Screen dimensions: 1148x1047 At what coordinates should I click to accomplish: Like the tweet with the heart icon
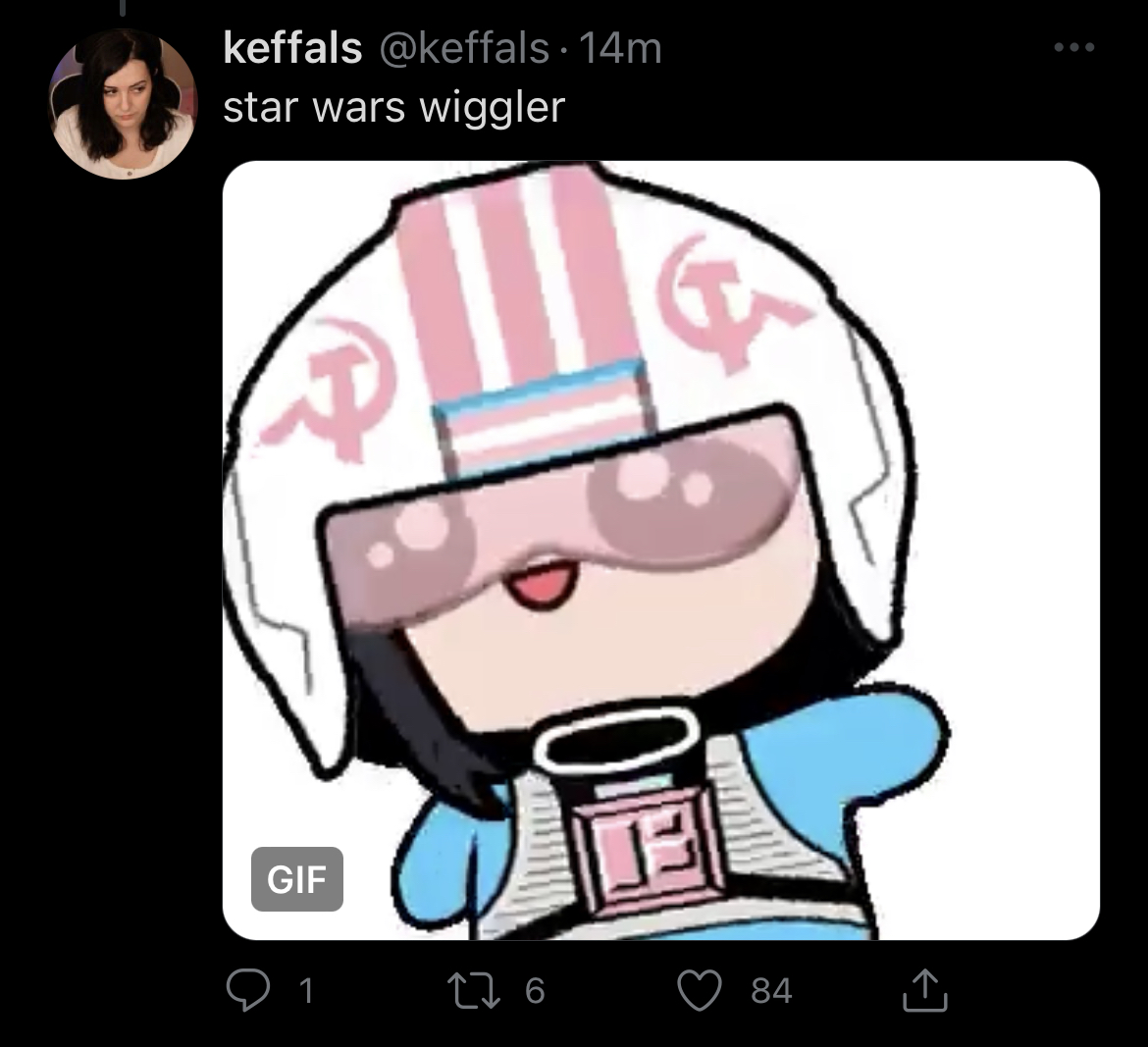click(x=700, y=990)
